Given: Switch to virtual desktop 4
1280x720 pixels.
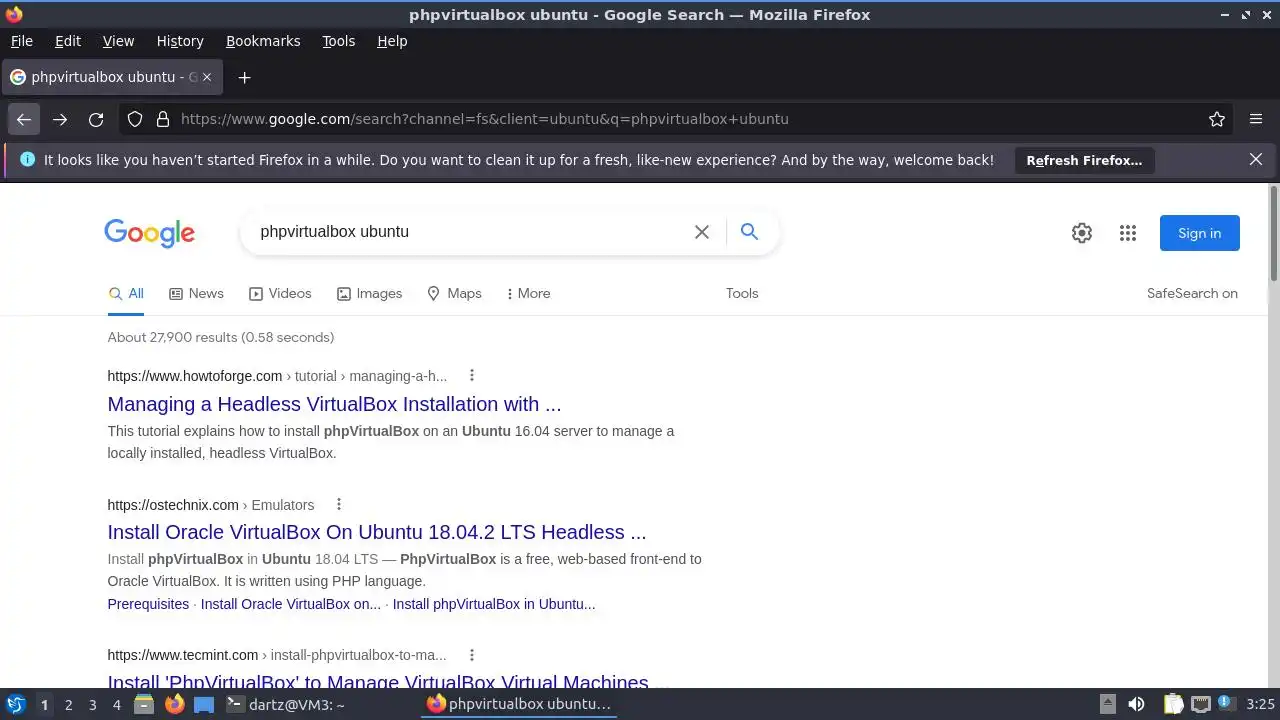Looking at the screenshot, I should (x=116, y=705).
